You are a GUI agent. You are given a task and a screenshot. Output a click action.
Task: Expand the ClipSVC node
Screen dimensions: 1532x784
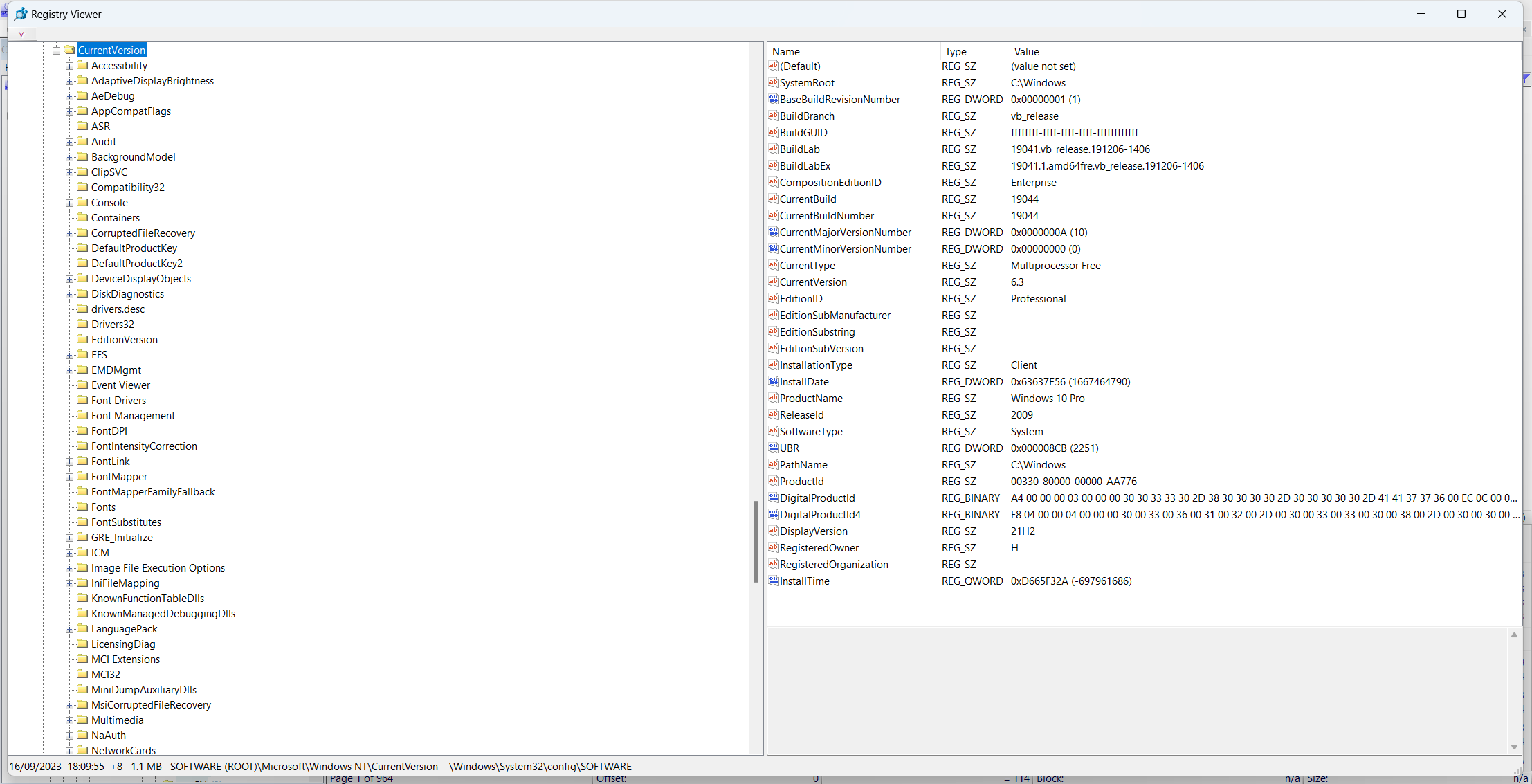[69, 172]
